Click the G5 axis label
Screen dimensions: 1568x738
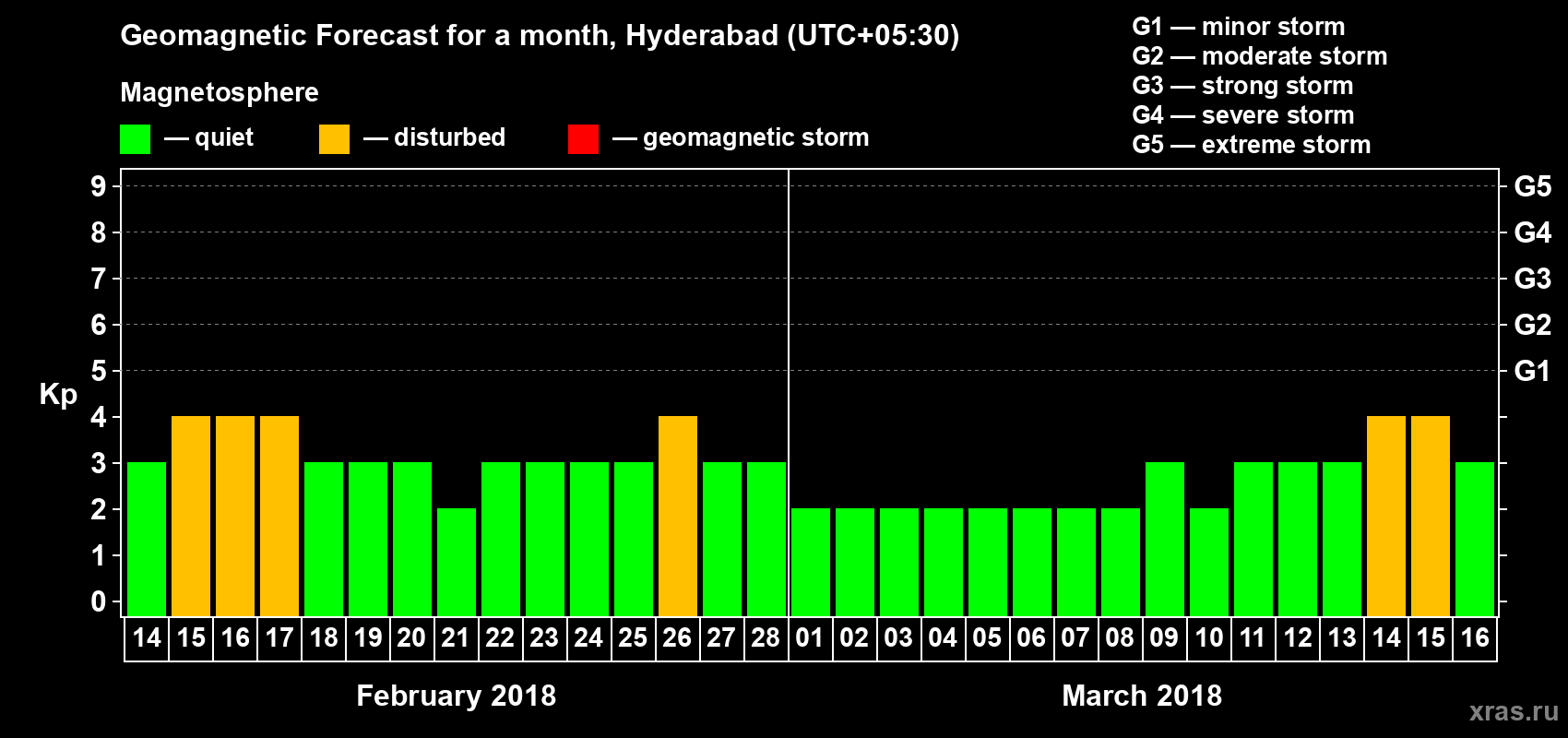click(1533, 186)
